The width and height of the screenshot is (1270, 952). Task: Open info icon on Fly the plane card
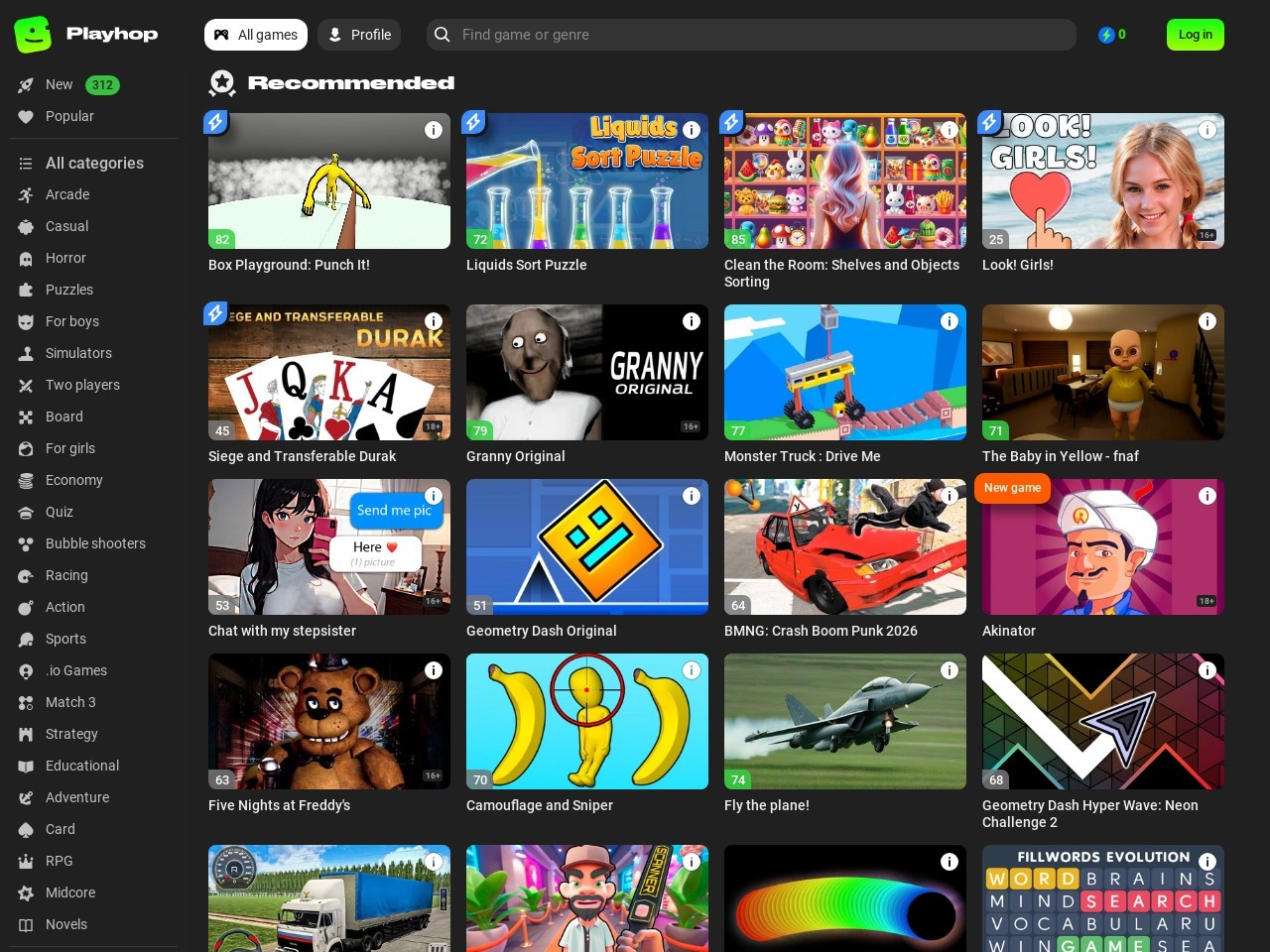950,670
